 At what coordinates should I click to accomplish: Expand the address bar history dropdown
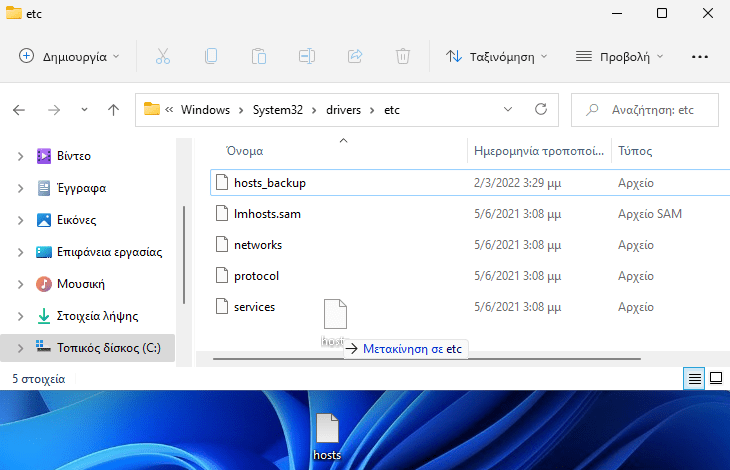[508, 109]
